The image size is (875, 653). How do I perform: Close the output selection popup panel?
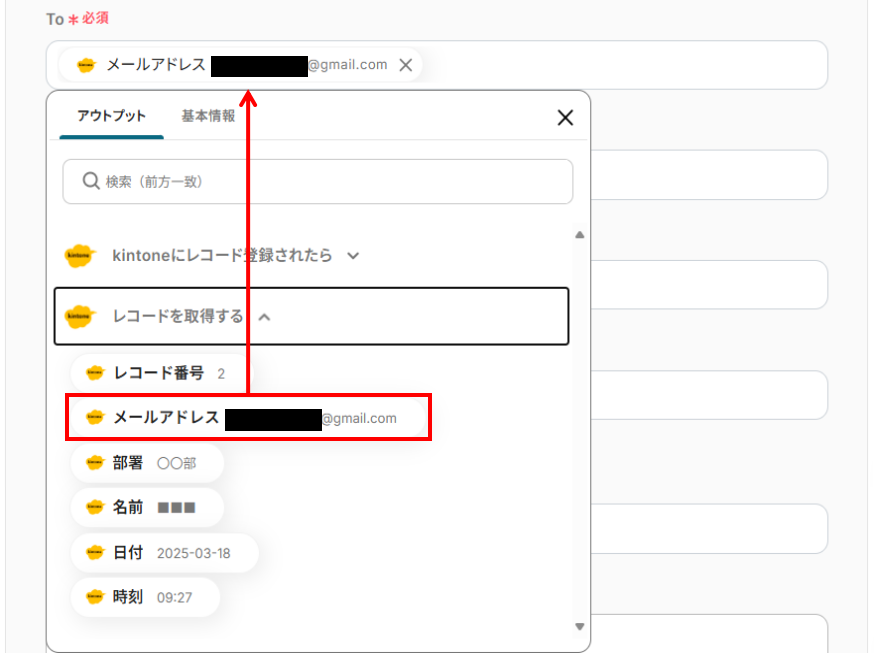point(565,118)
